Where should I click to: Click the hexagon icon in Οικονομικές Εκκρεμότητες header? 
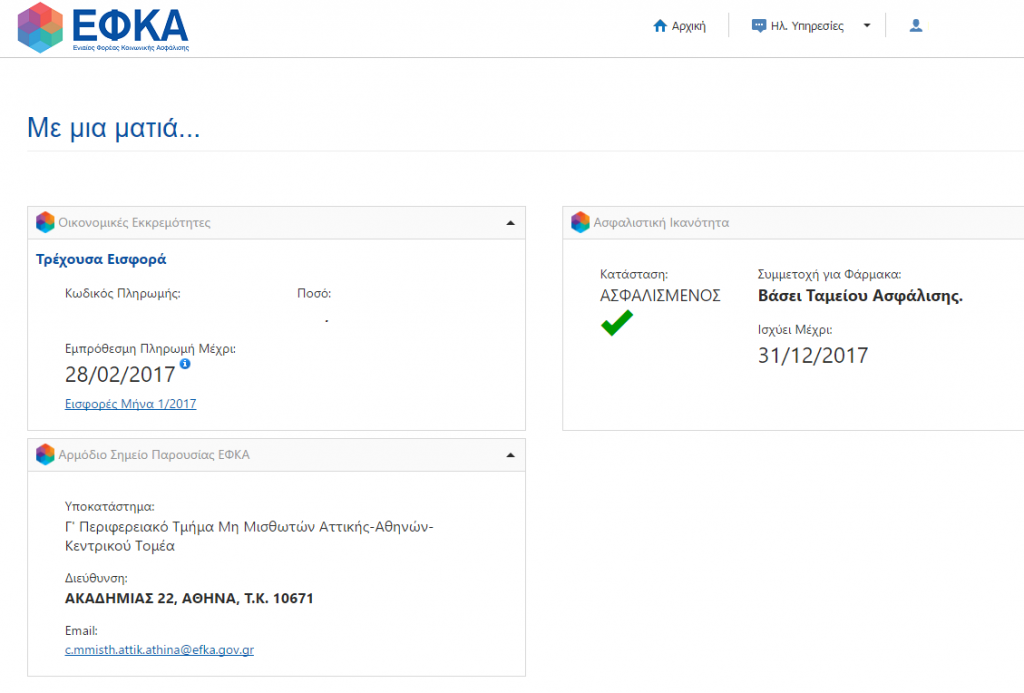click(45, 223)
